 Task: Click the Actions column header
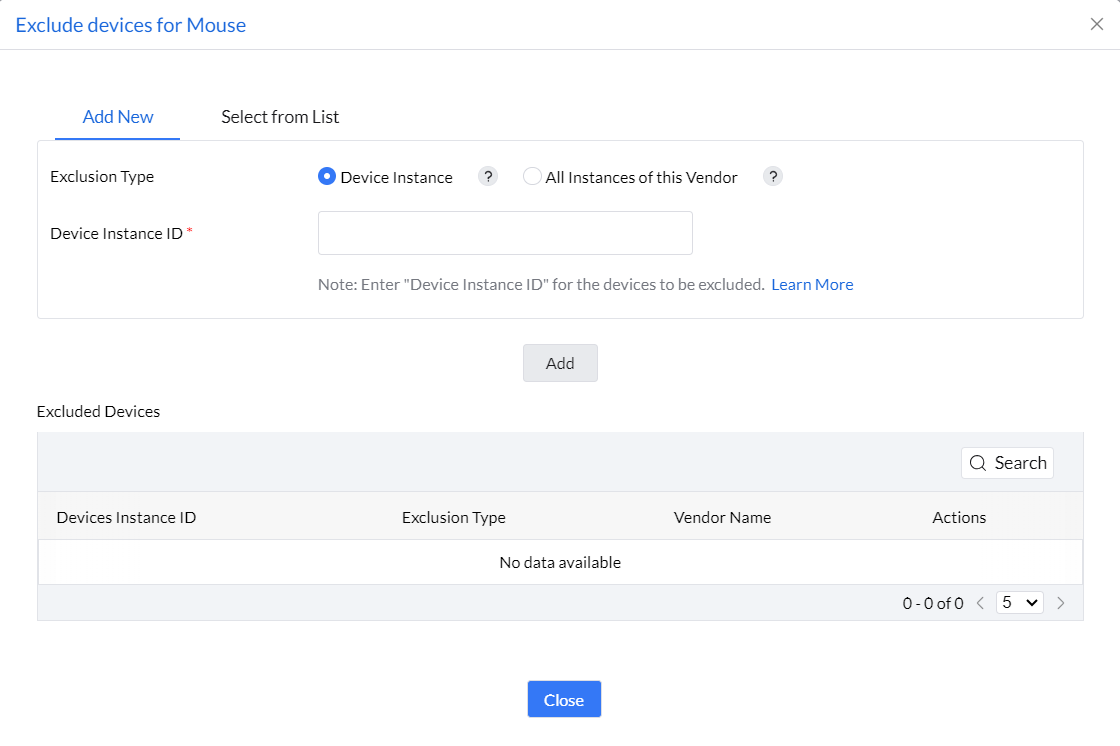(x=959, y=517)
